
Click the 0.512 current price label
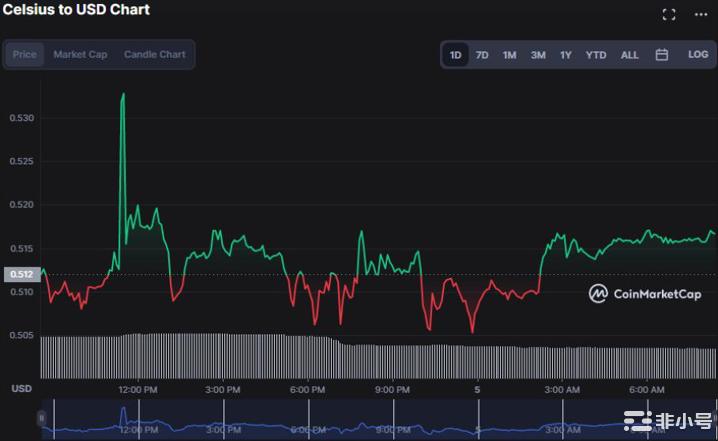pyautogui.click(x=21, y=274)
